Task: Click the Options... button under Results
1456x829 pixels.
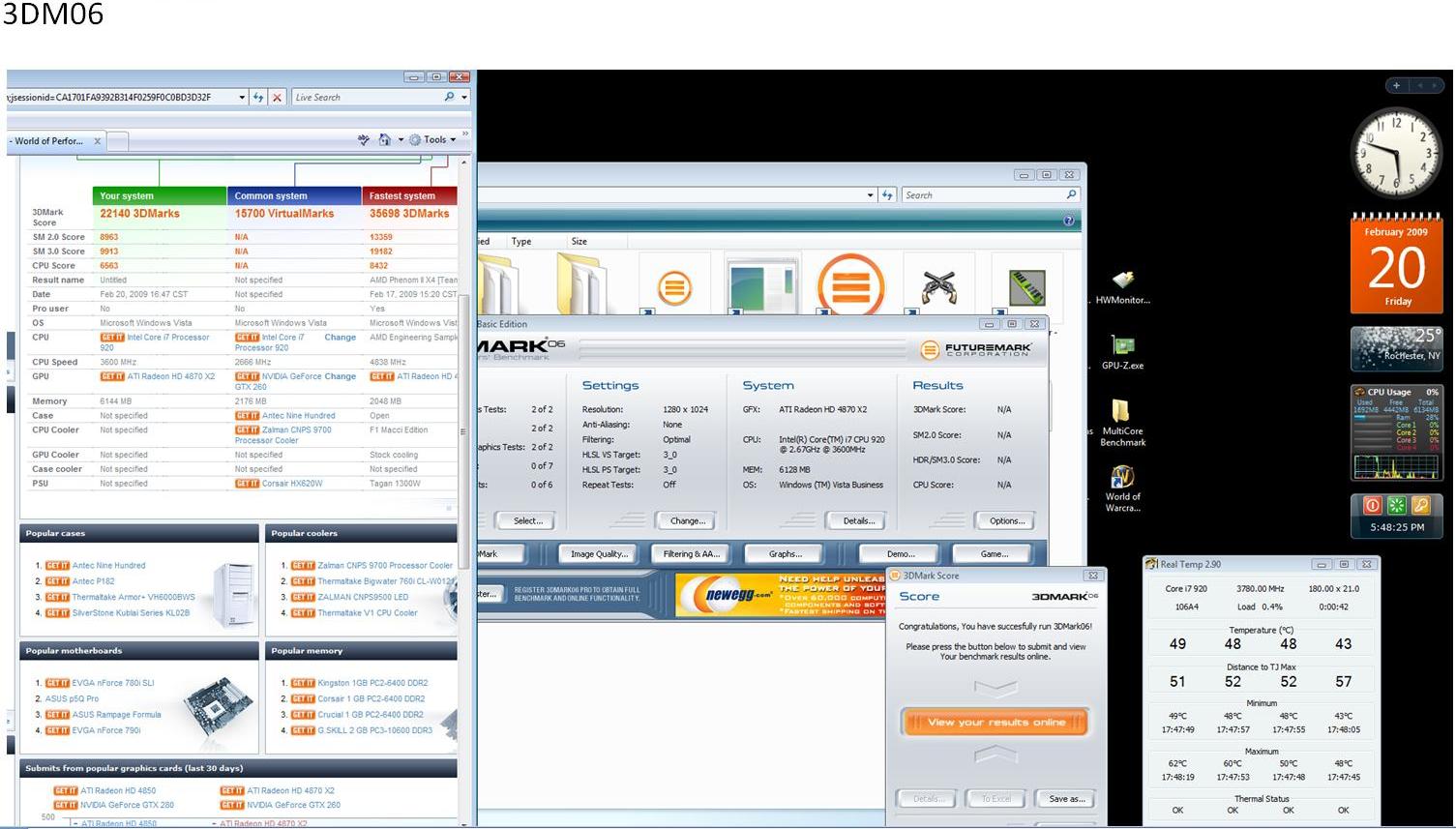Action: (1006, 520)
